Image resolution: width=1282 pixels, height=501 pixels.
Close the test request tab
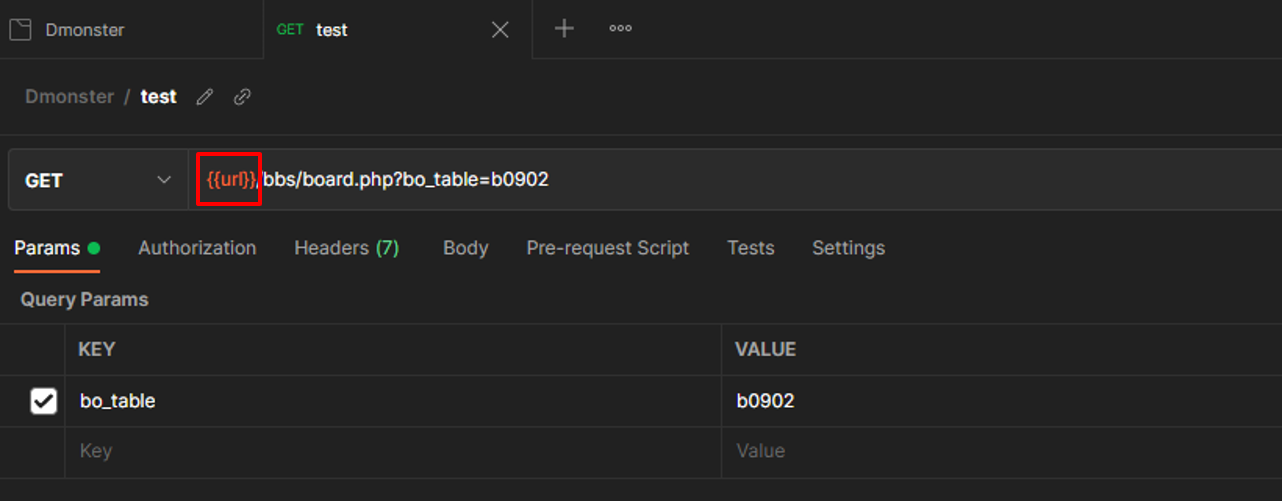click(500, 30)
